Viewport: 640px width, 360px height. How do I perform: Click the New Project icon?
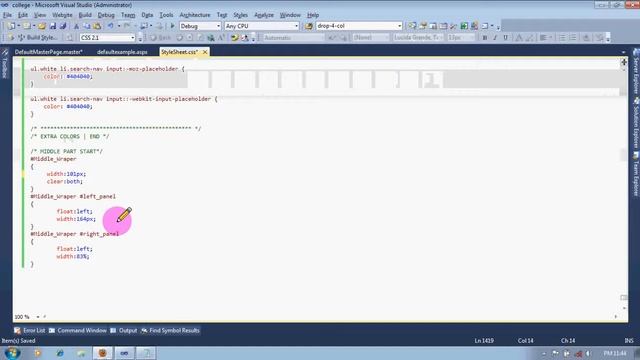[x=11, y=26]
